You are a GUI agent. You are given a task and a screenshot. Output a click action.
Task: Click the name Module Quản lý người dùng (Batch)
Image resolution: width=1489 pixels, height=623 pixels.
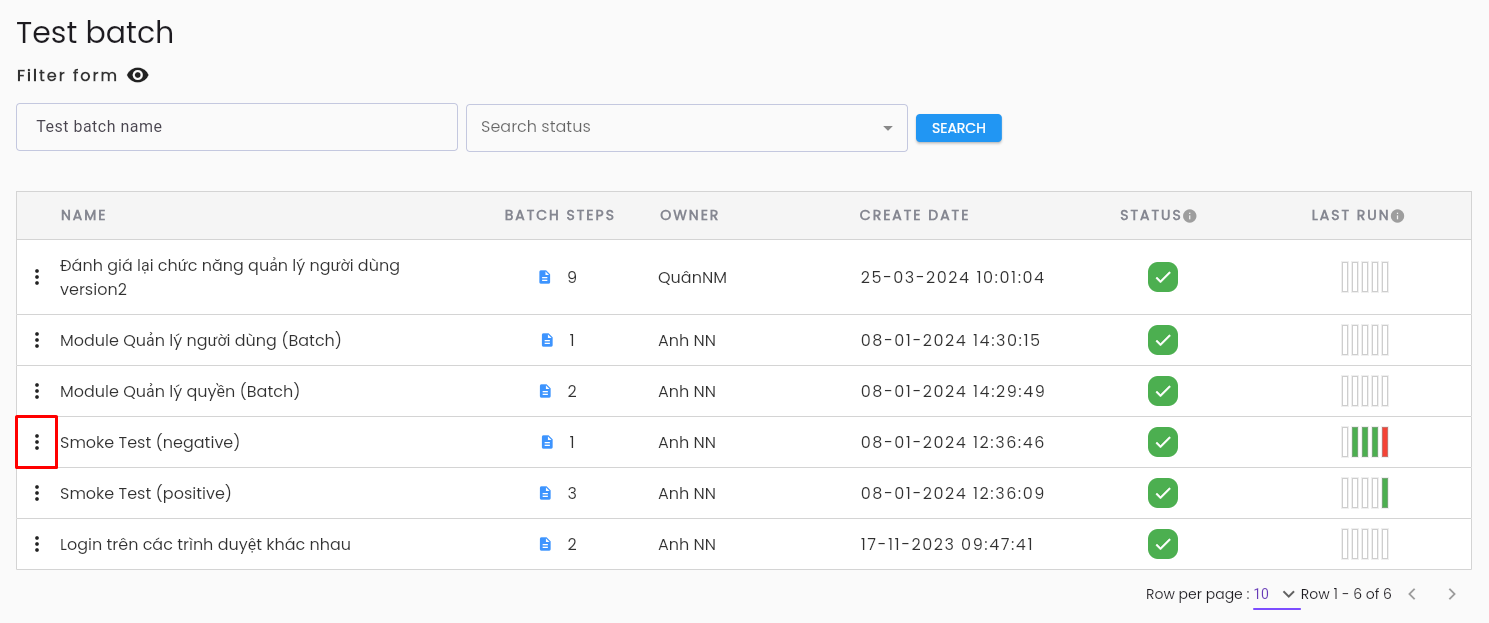click(x=201, y=340)
